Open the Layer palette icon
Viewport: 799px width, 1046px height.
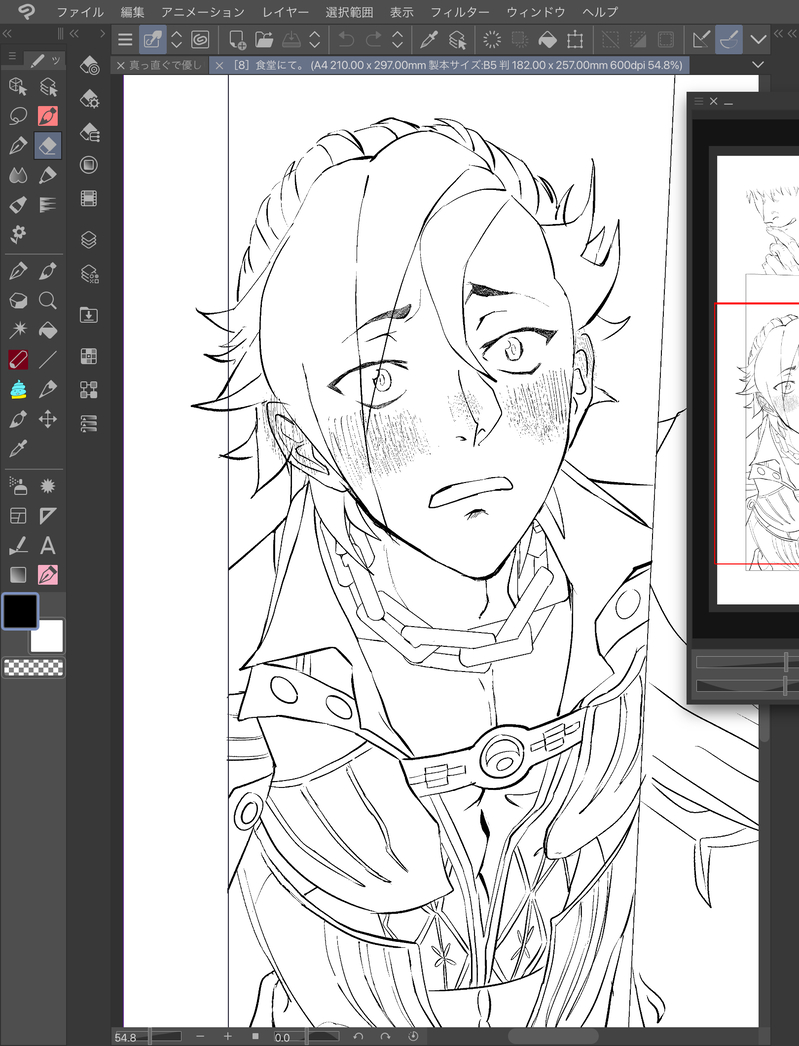click(89, 239)
